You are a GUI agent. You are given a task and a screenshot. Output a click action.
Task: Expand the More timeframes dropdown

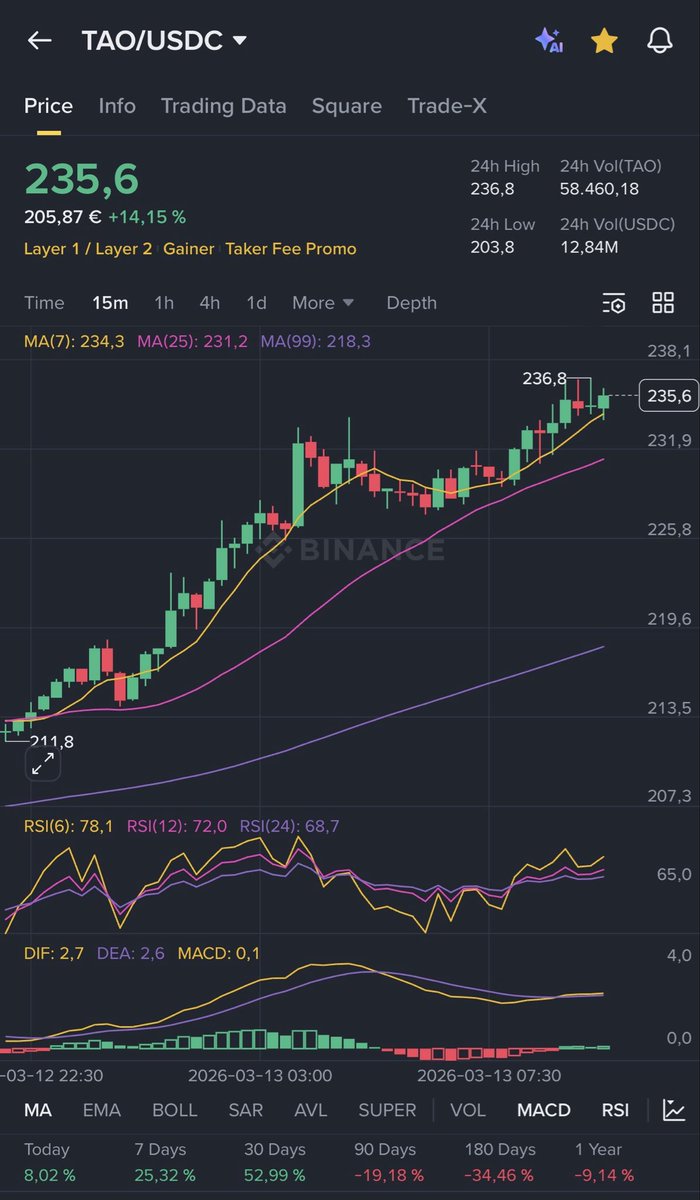click(323, 303)
